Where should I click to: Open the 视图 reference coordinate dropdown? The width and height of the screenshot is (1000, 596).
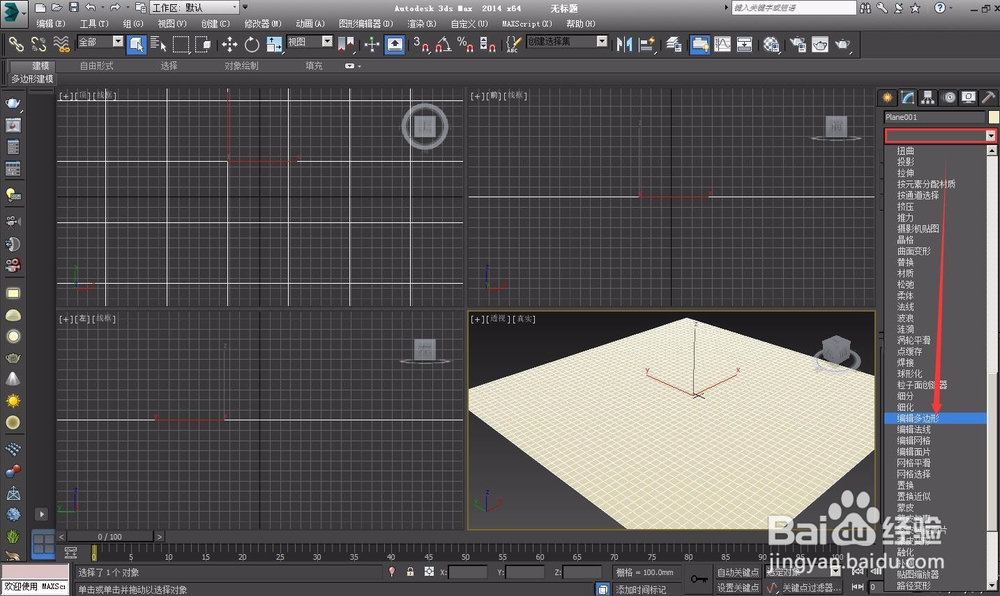click(x=327, y=41)
